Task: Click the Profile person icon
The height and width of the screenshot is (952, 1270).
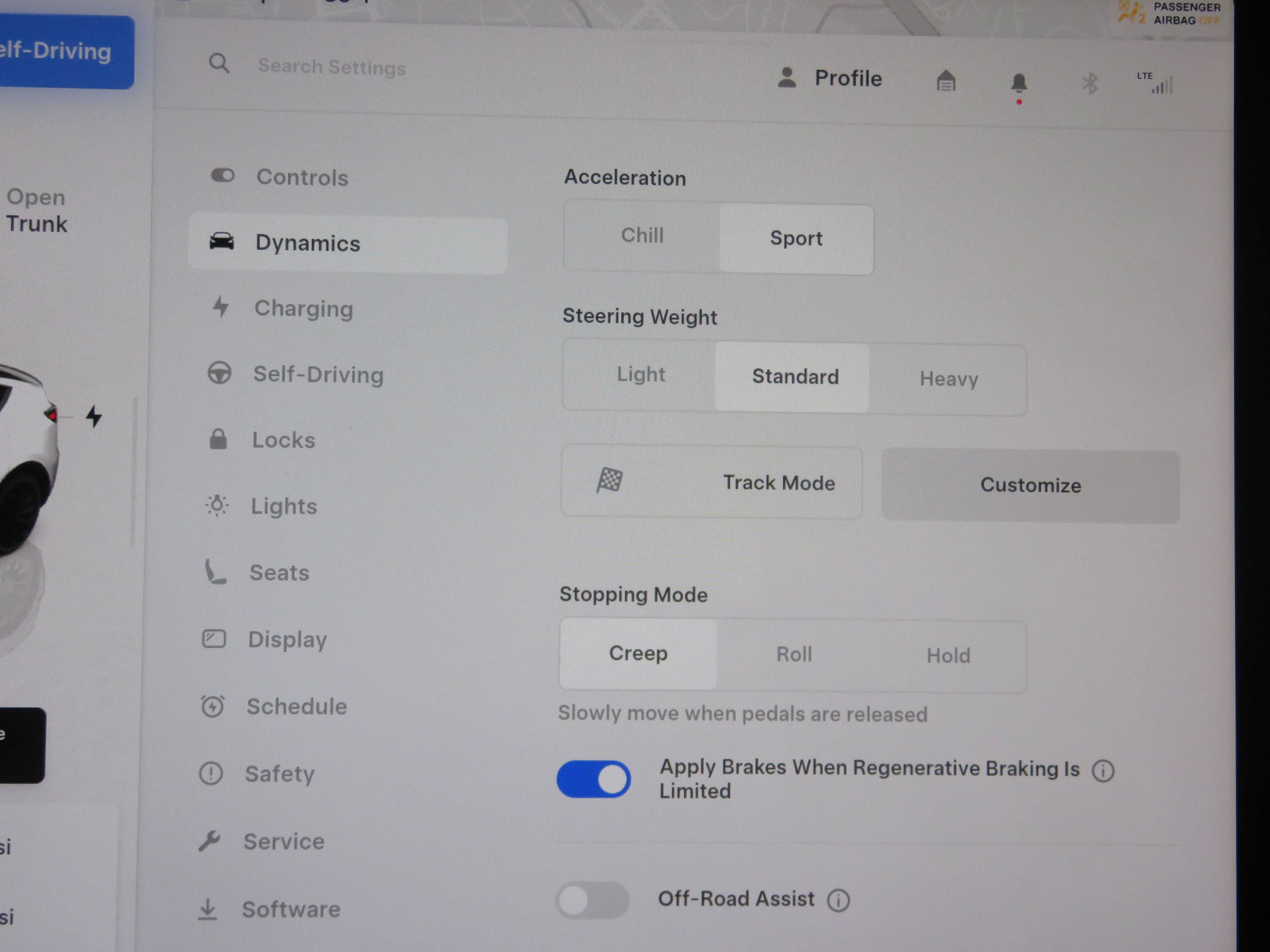Action: [x=787, y=77]
